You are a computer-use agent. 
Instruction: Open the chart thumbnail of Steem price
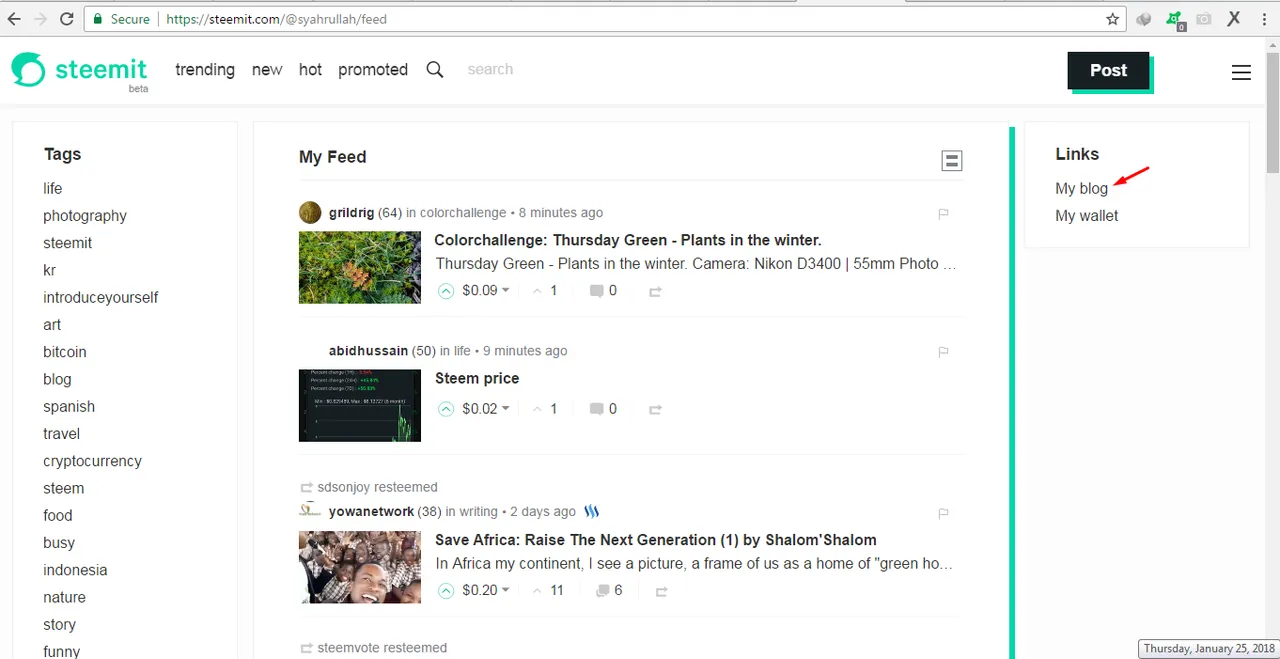360,405
